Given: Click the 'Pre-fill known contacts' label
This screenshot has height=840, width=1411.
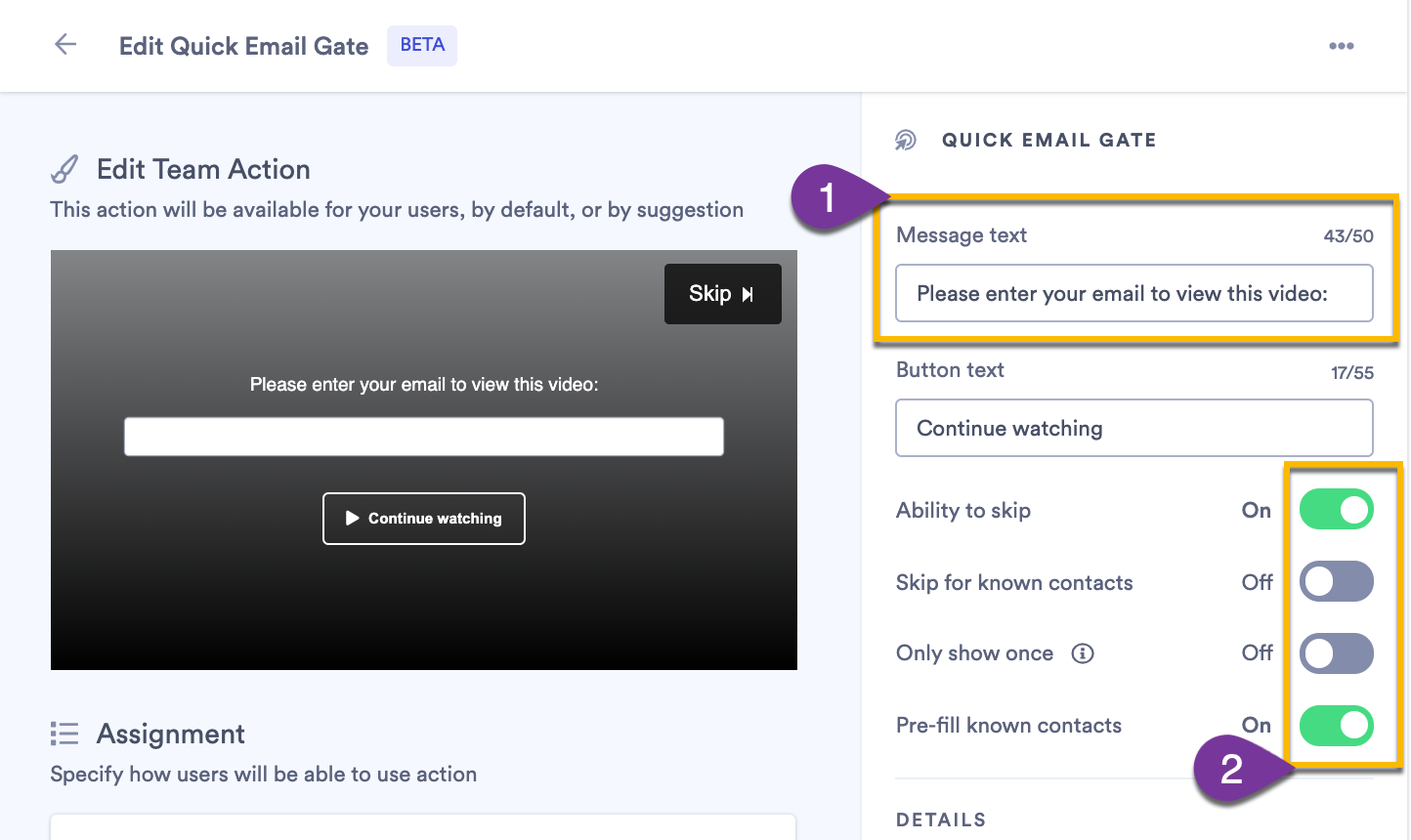Looking at the screenshot, I should [x=1008, y=726].
